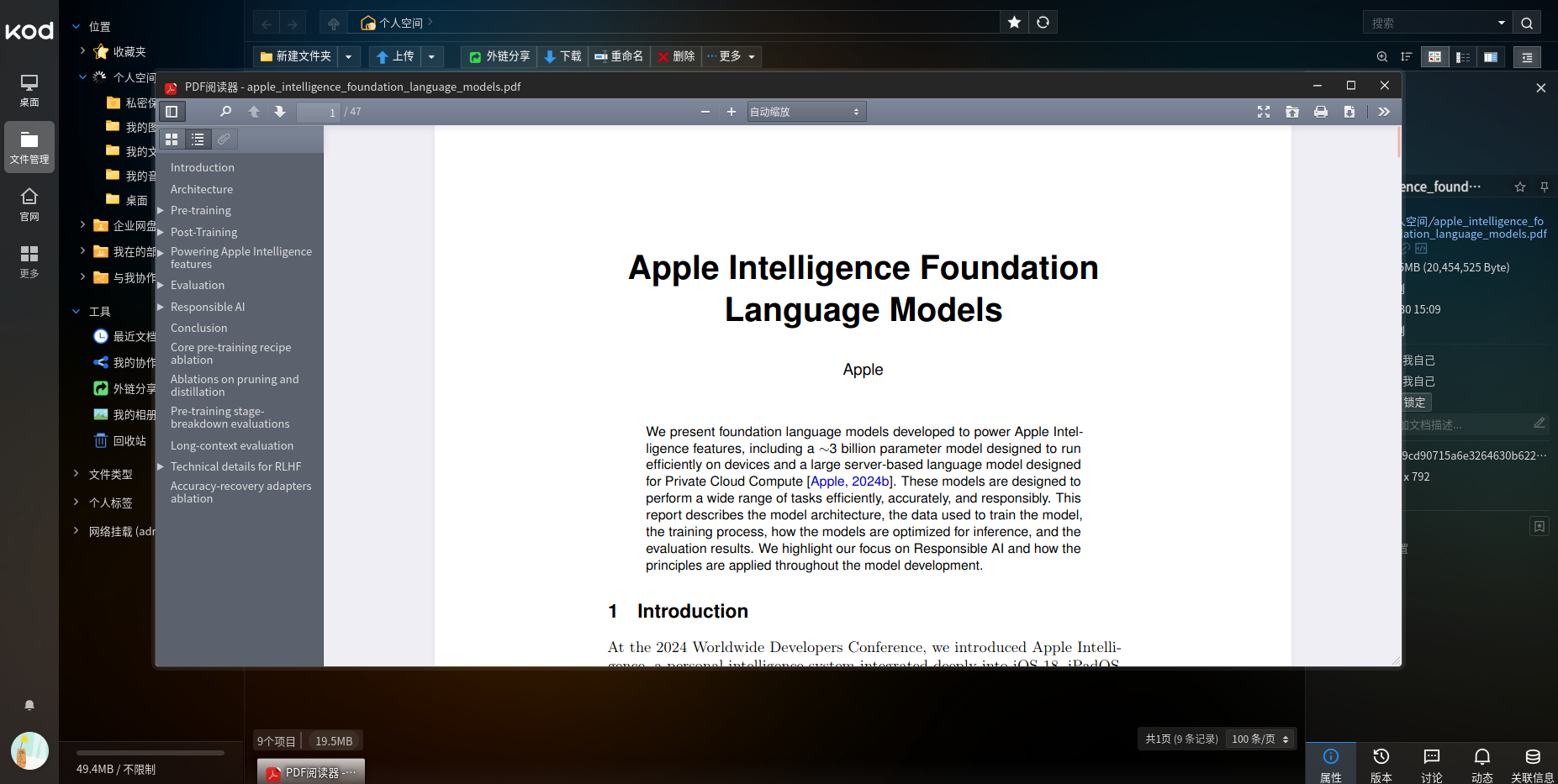
Task: Click the 下载 download button
Action: pos(562,56)
